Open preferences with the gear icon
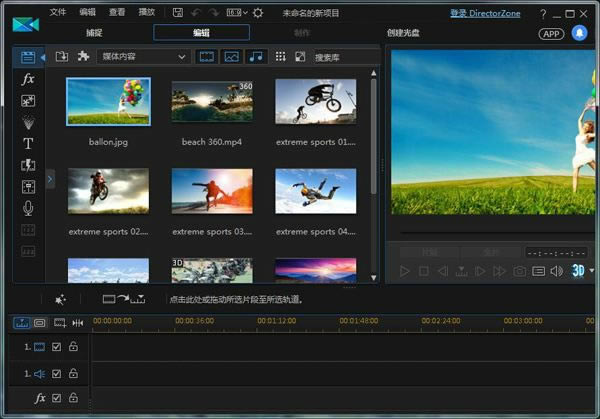600x419 pixels. point(258,13)
